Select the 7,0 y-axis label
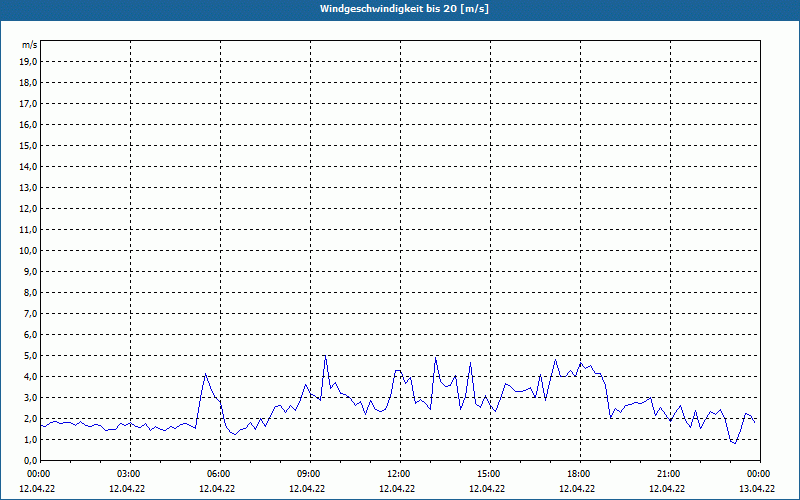 30,313
